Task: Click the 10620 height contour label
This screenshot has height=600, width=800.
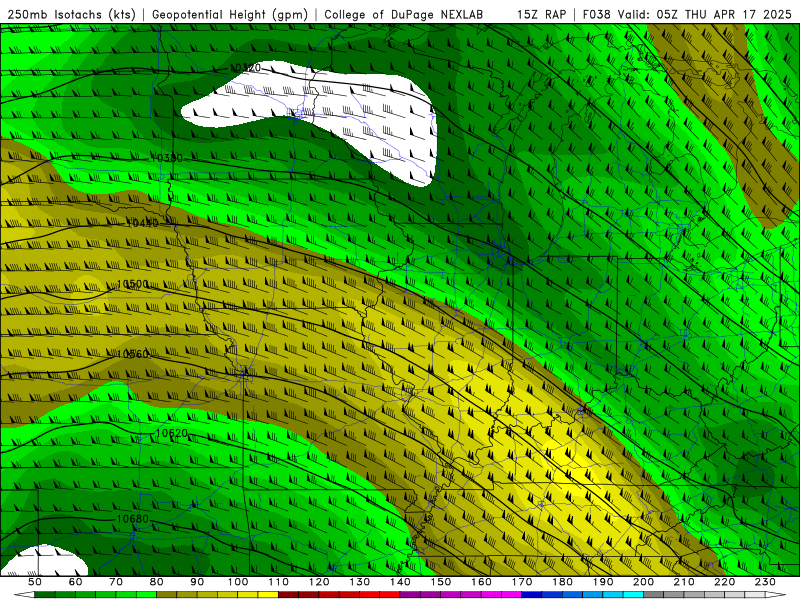Action: pyautogui.click(x=171, y=433)
